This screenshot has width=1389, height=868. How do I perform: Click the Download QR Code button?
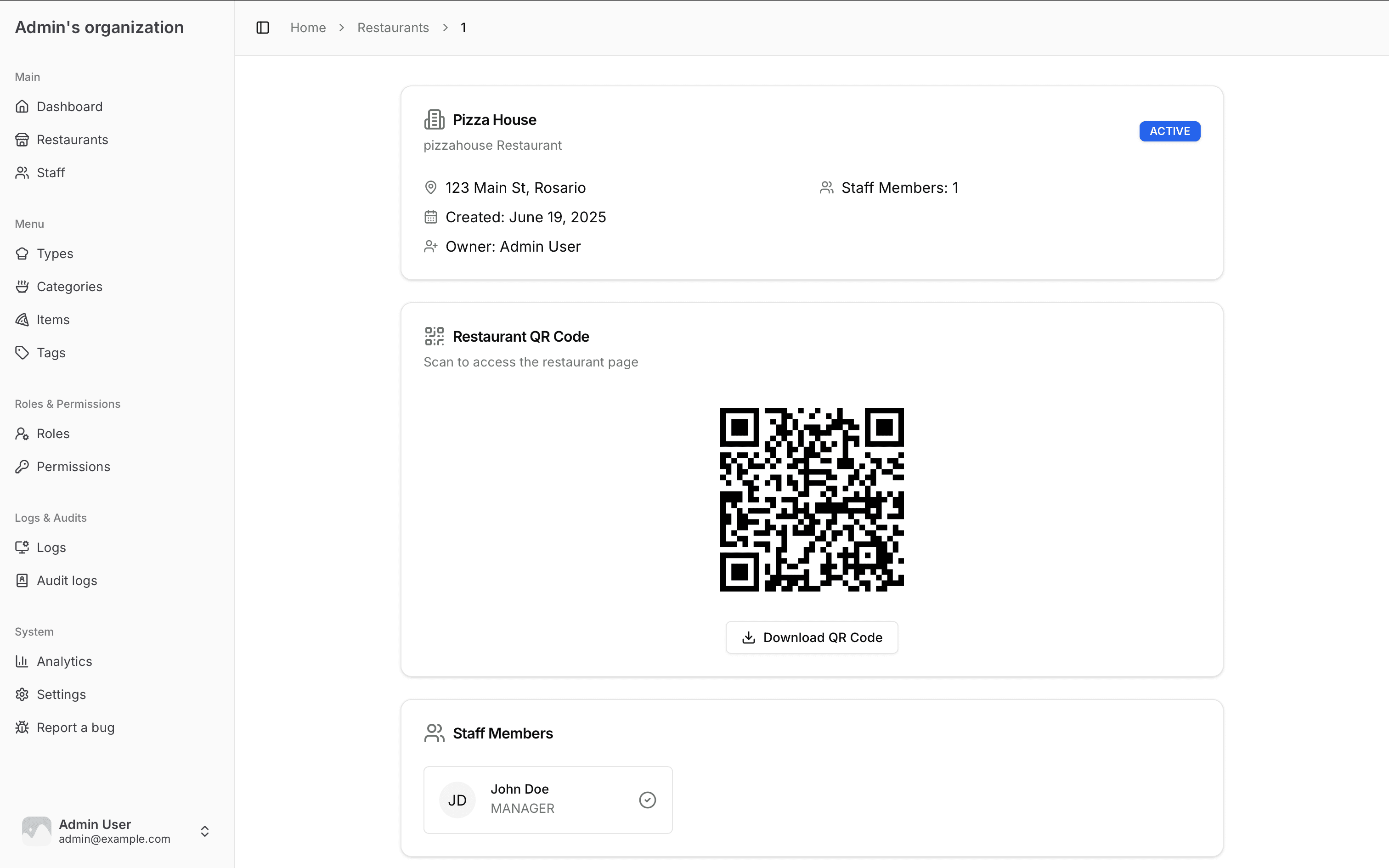(x=812, y=637)
